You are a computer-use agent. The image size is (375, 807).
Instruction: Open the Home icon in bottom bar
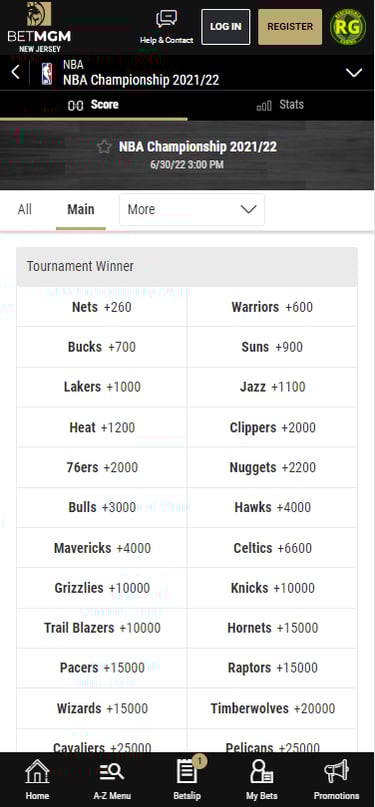[x=37, y=779]
